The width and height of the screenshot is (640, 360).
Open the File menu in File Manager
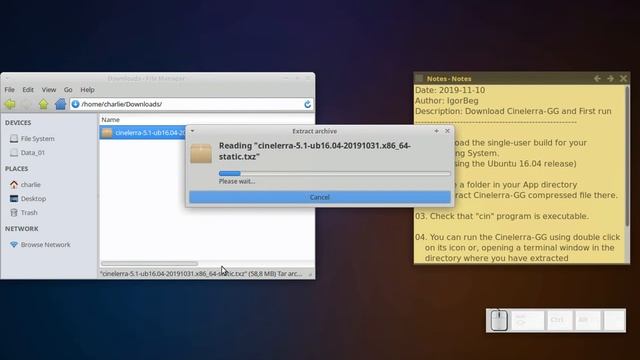[9, 89]
